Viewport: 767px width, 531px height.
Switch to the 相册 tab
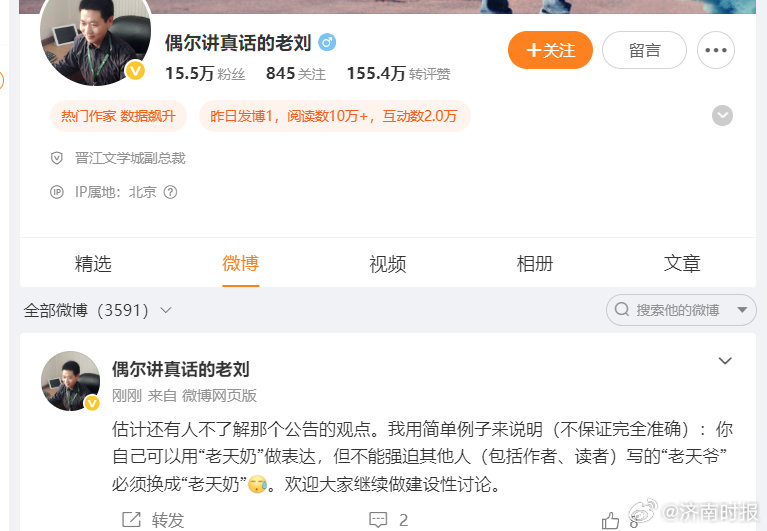[x=535, y=264]
